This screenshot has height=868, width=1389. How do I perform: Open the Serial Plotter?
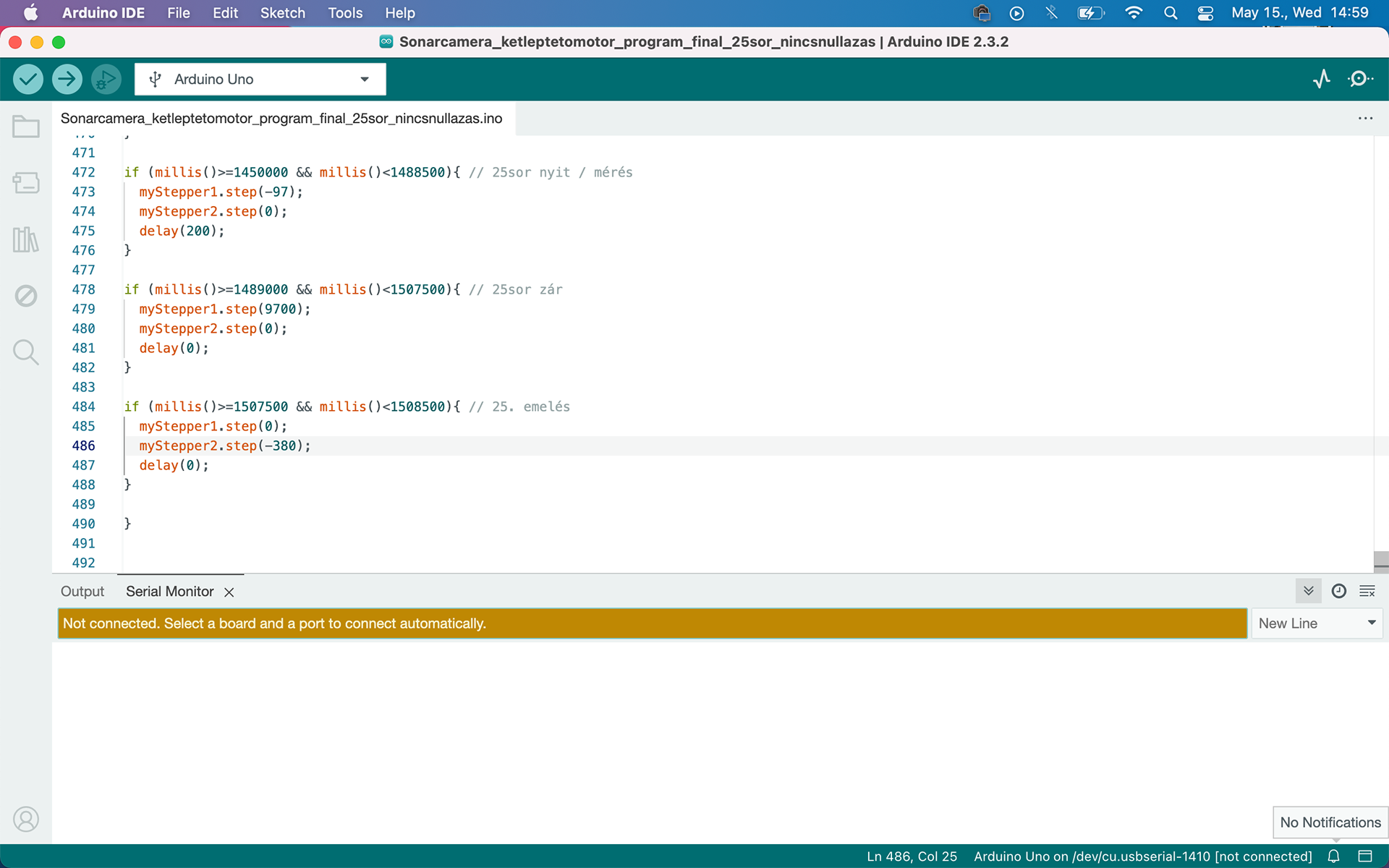click(1322, 79)
